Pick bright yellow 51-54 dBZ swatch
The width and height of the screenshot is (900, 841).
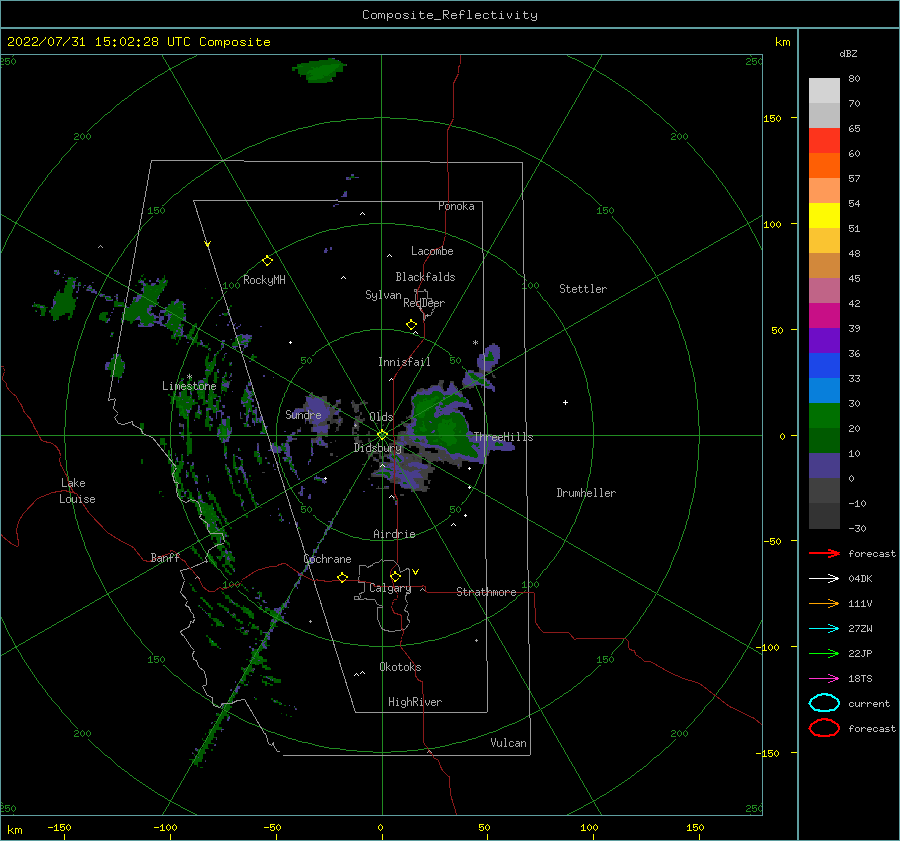click(x=824, y=215)
